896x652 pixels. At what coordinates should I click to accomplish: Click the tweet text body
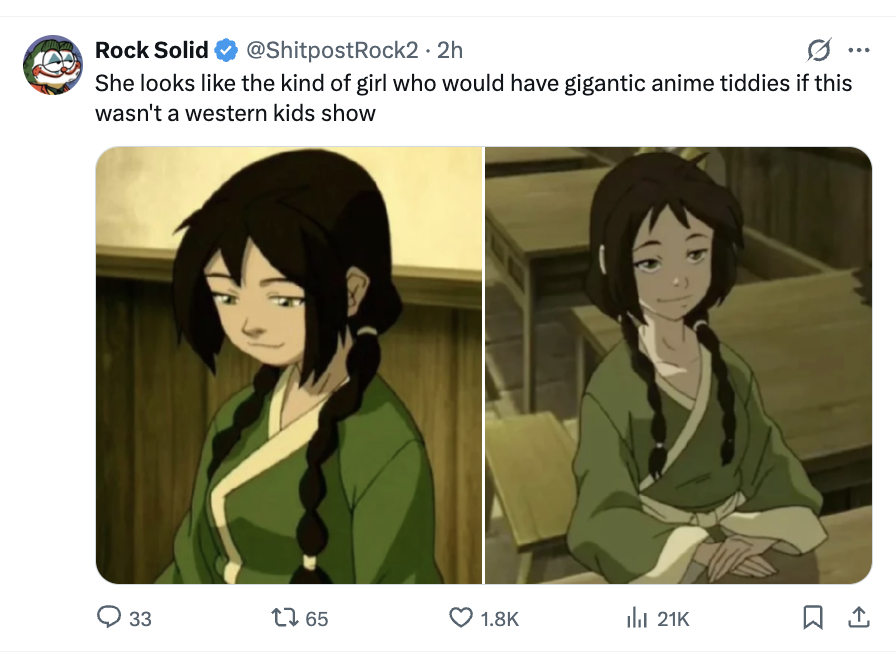473,98
